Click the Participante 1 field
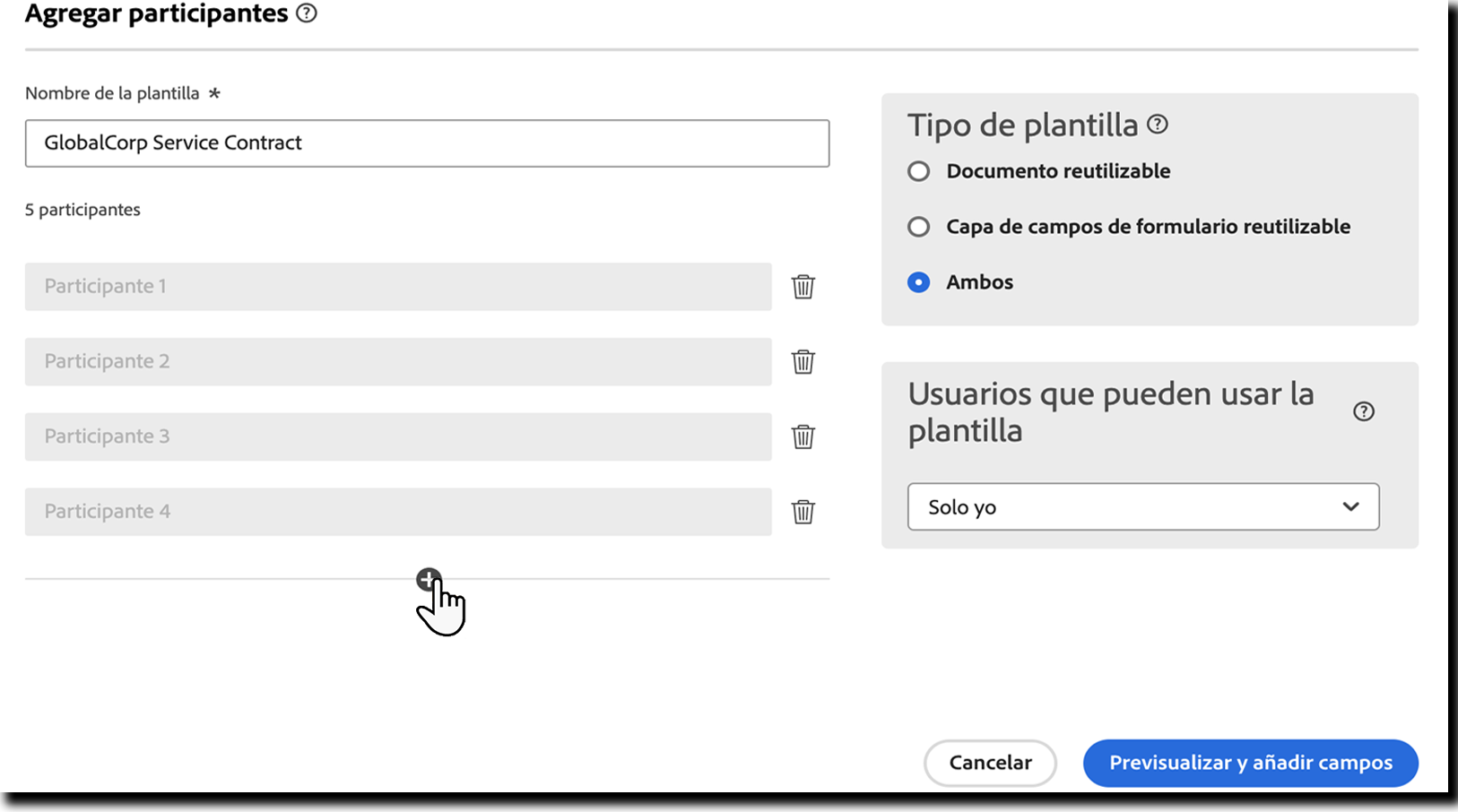The width and height of the screenshot is (1458, 812). click(399, 287)
